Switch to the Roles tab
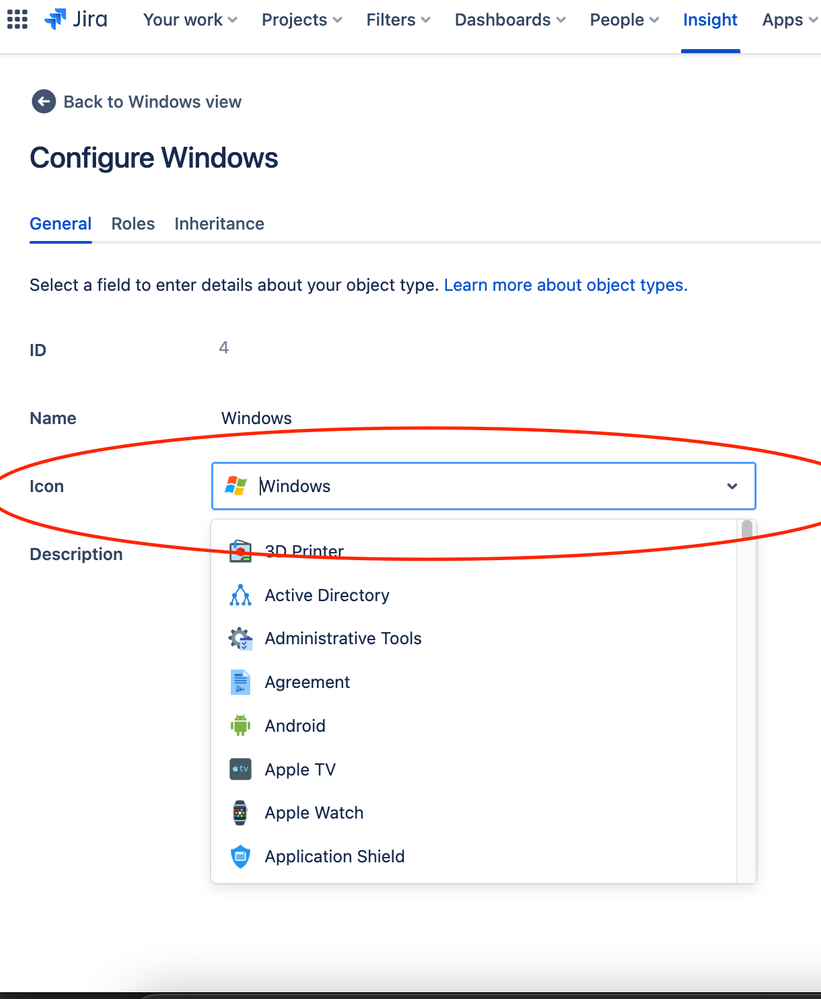The image size is (821, 999). click(133, 224)
